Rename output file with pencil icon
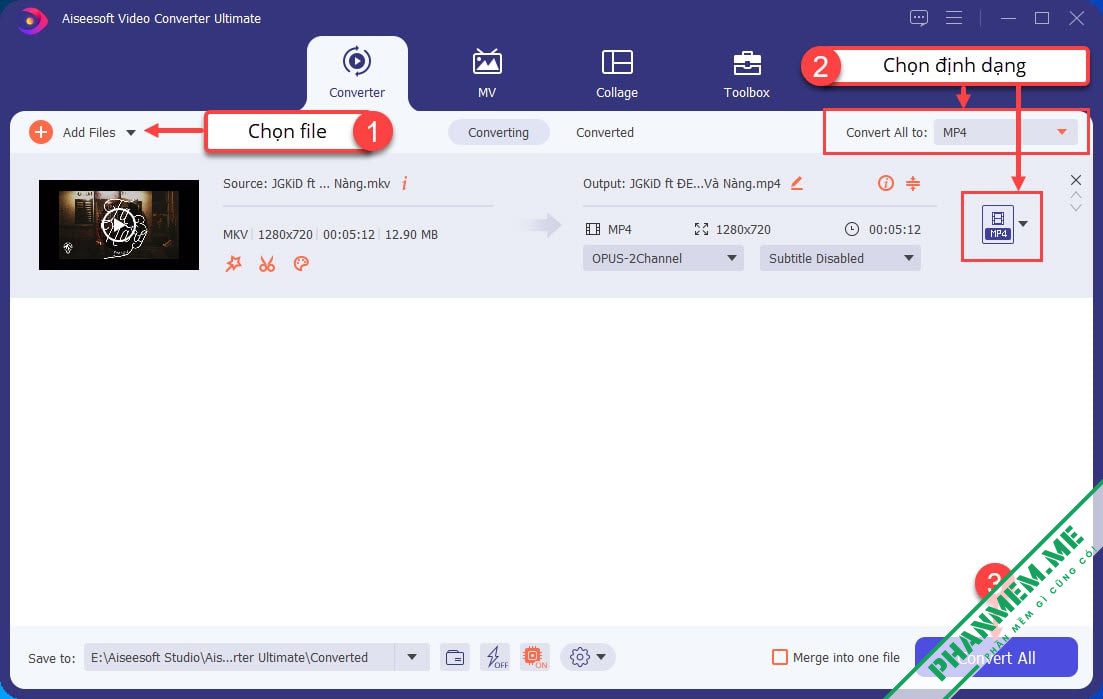Screen dimensions: 1103x699 [796, 184]
